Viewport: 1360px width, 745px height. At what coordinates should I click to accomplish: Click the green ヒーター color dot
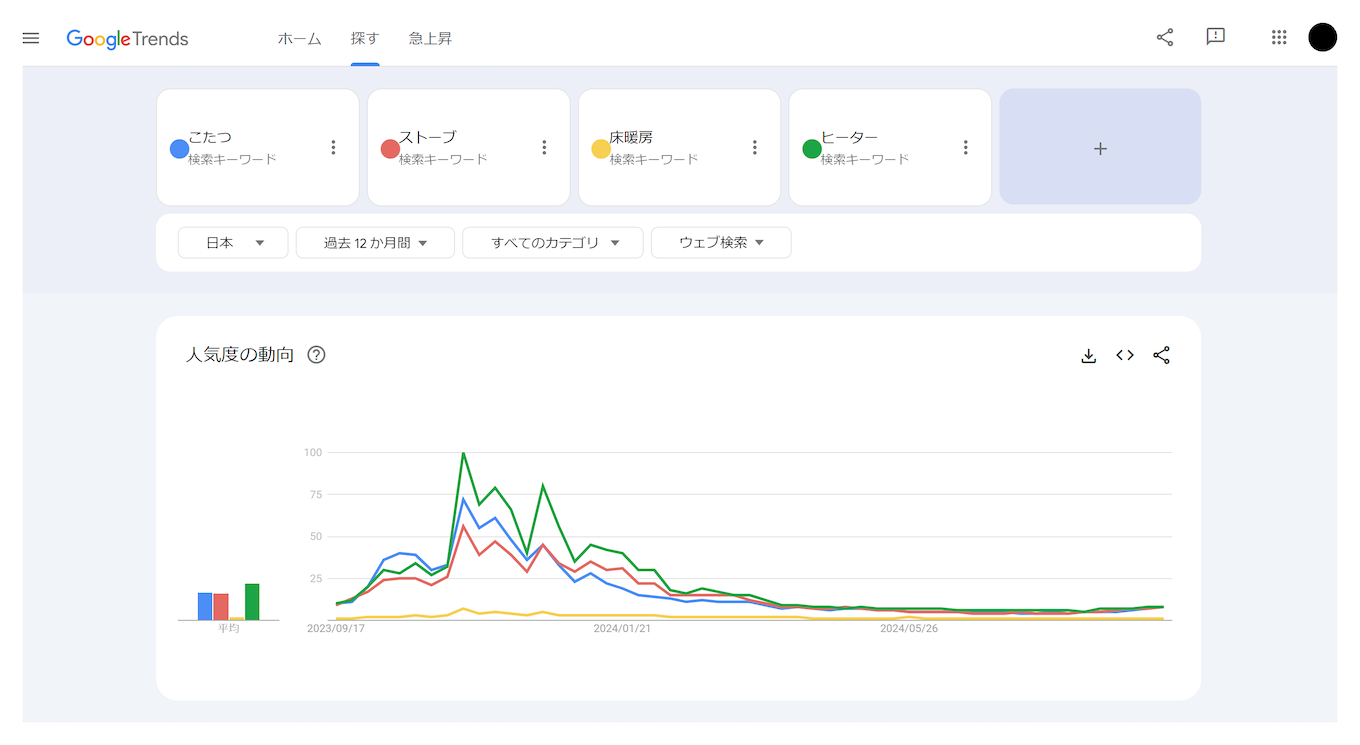click(812, 149)
